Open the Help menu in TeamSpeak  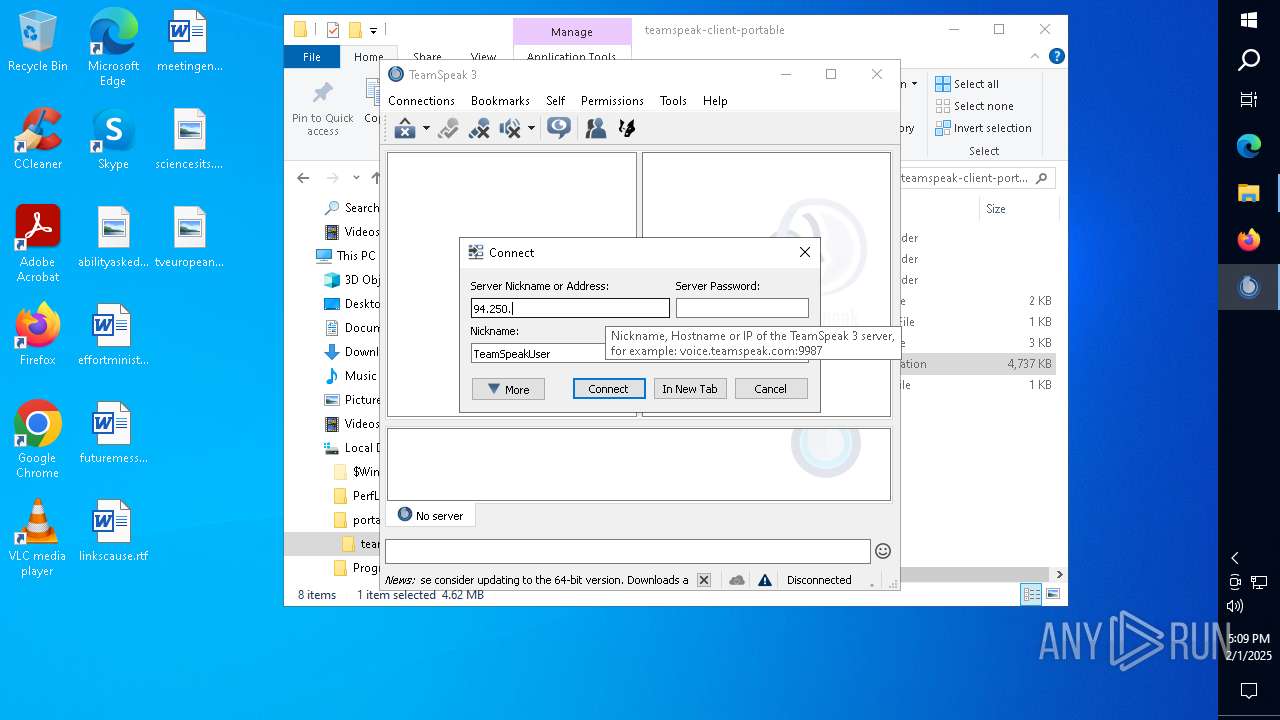point(715,101)
